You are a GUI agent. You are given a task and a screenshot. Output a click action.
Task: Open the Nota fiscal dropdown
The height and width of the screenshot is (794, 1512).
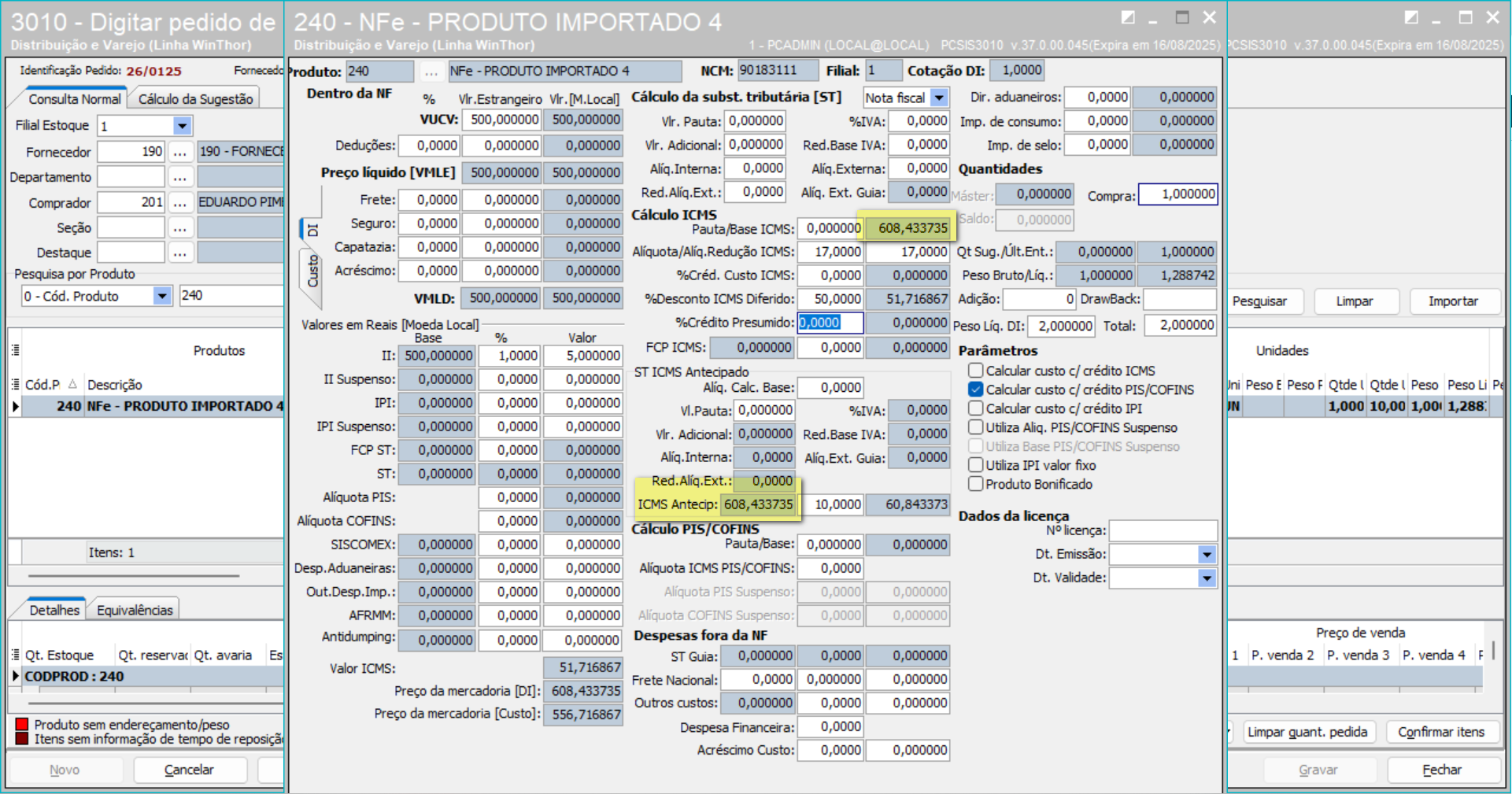[939, 98]
